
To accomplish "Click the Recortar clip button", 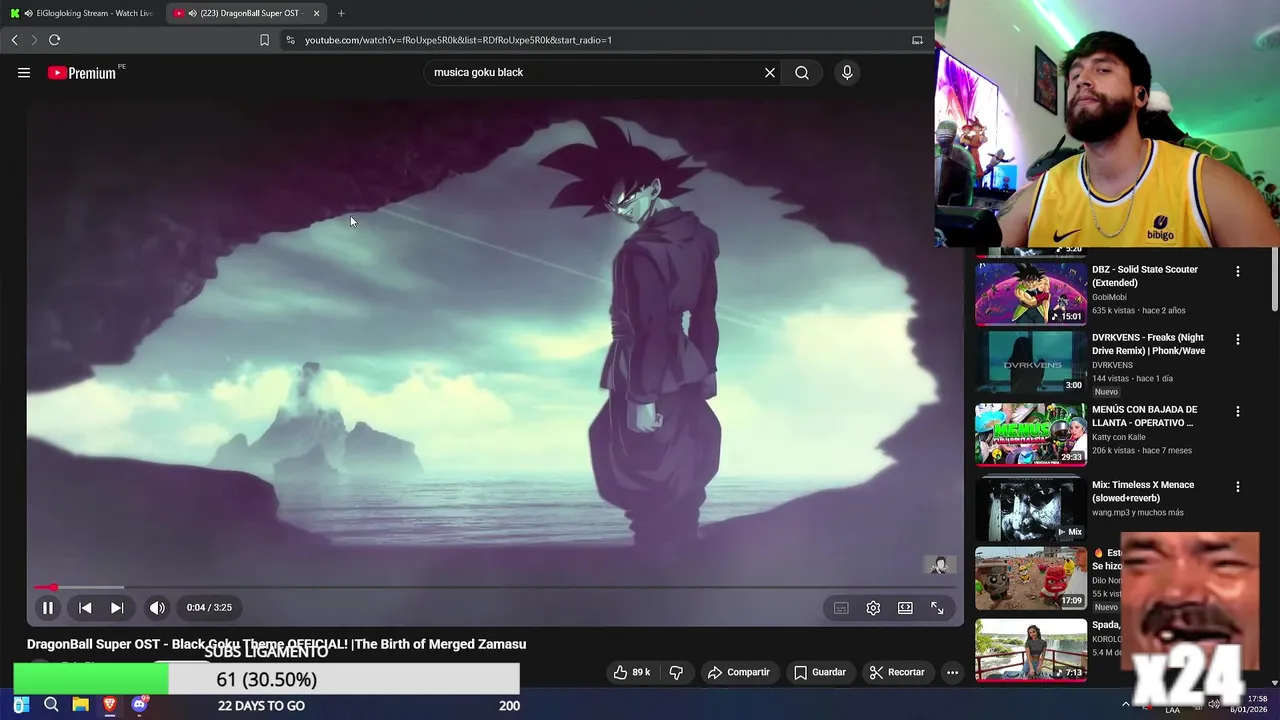I will (x=897, y=672).
